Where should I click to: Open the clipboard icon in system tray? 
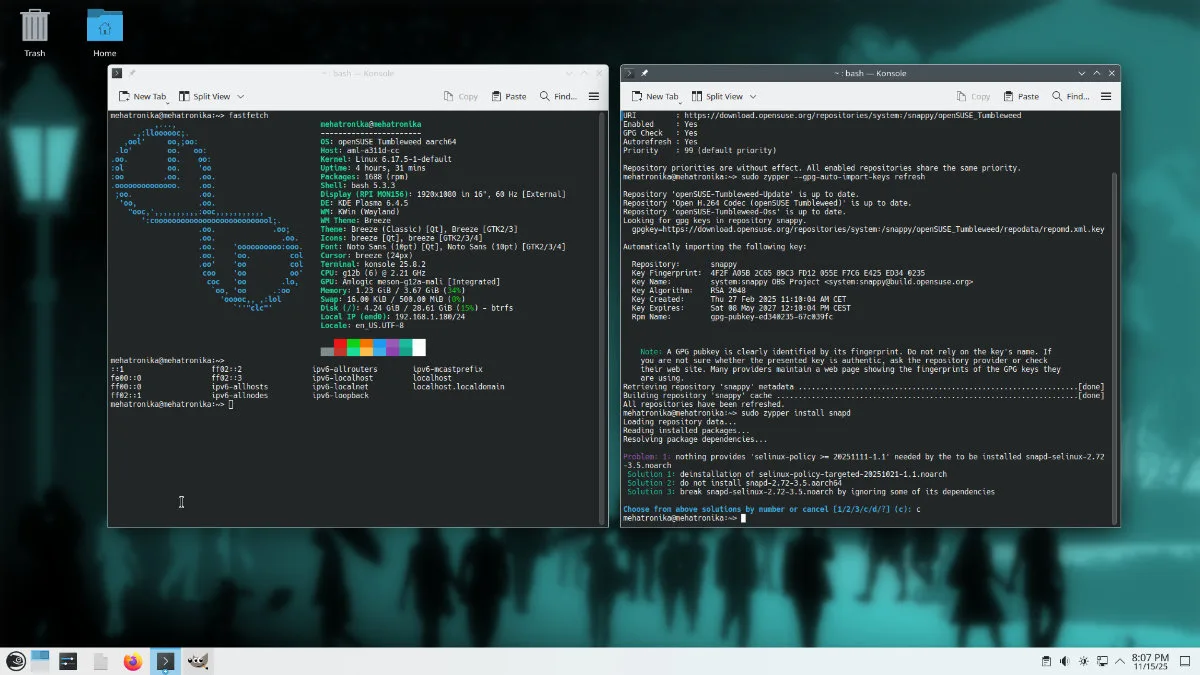(1045, 661)
